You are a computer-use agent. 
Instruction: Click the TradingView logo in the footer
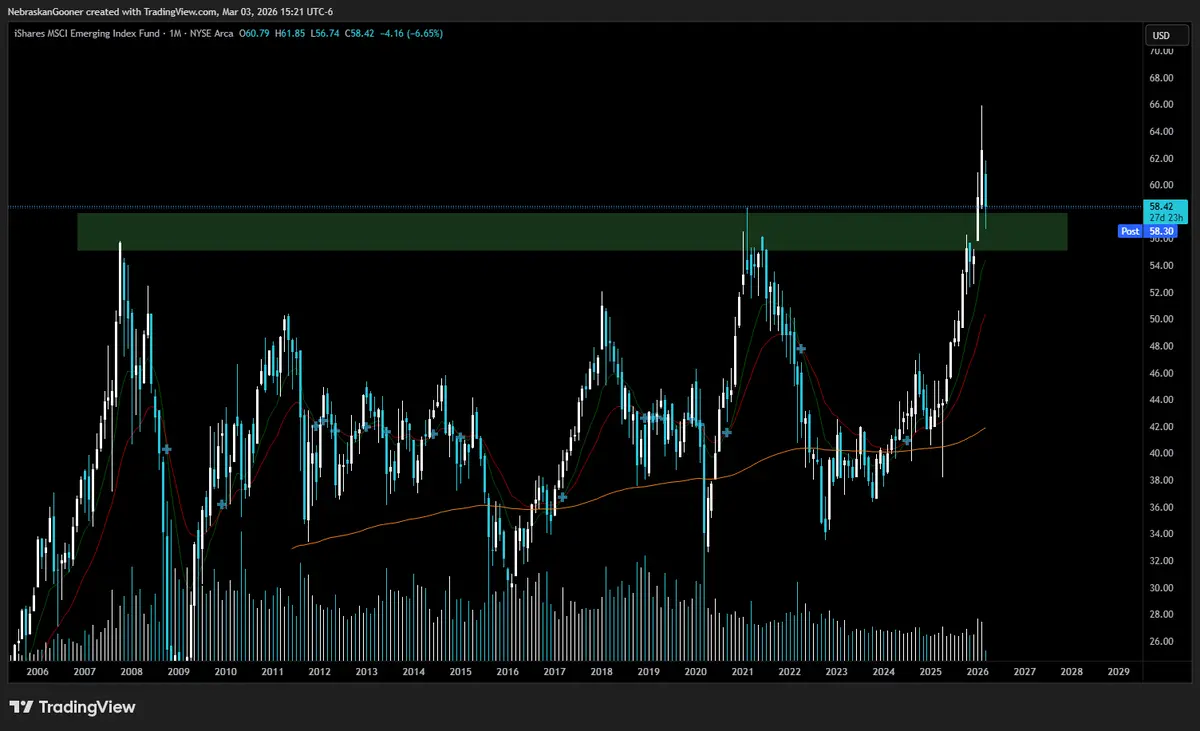coord(72,707)
